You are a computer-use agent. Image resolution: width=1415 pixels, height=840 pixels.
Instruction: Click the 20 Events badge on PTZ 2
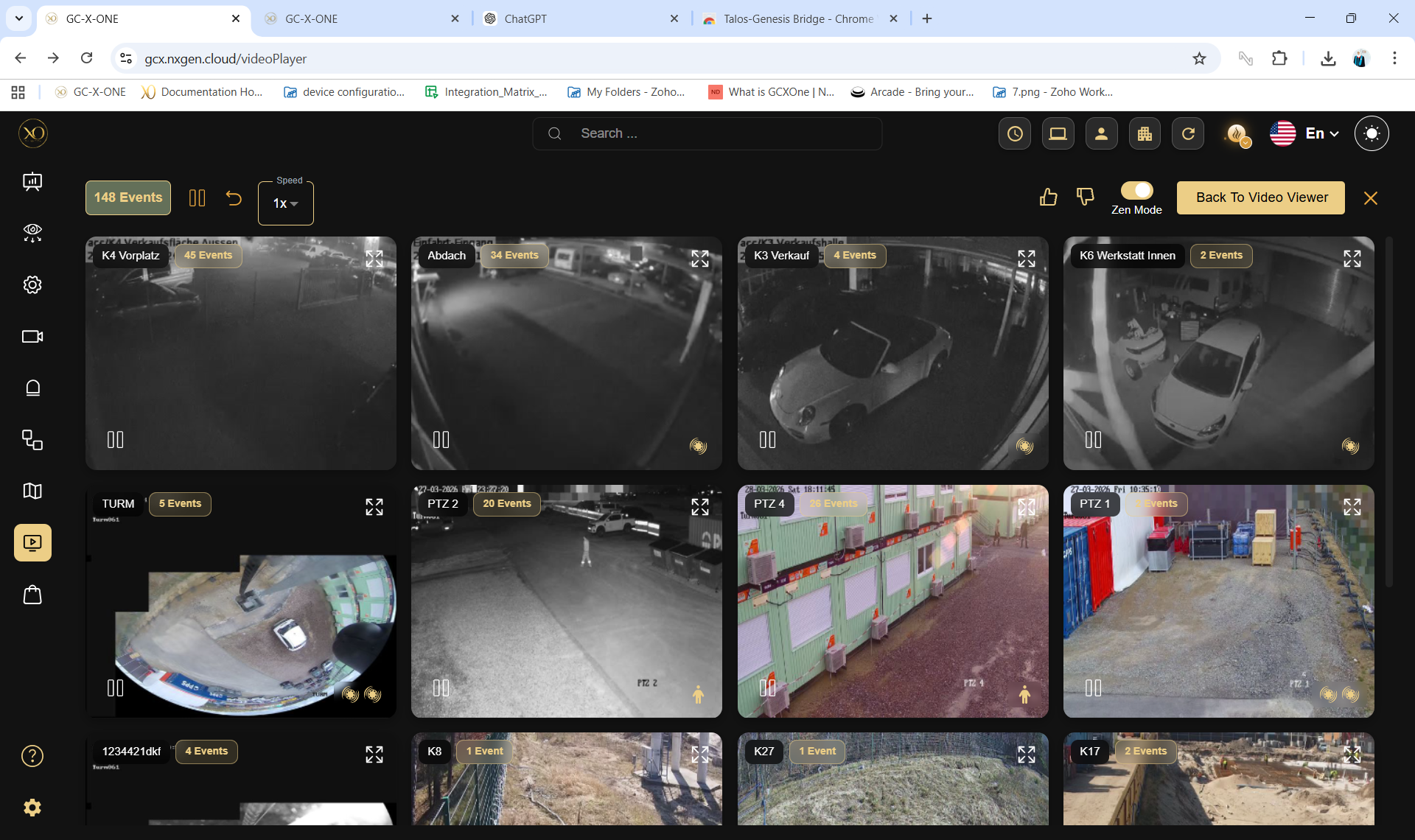[507, 504]
